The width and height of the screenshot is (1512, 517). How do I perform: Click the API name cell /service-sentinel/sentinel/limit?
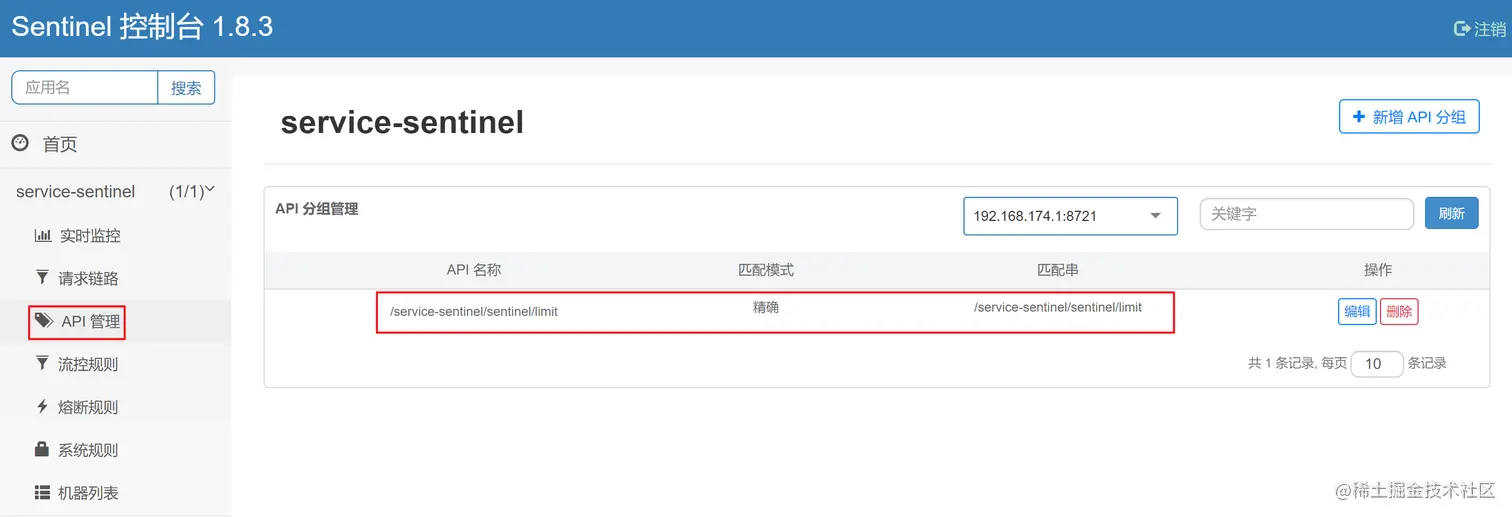tap(474, 311)
